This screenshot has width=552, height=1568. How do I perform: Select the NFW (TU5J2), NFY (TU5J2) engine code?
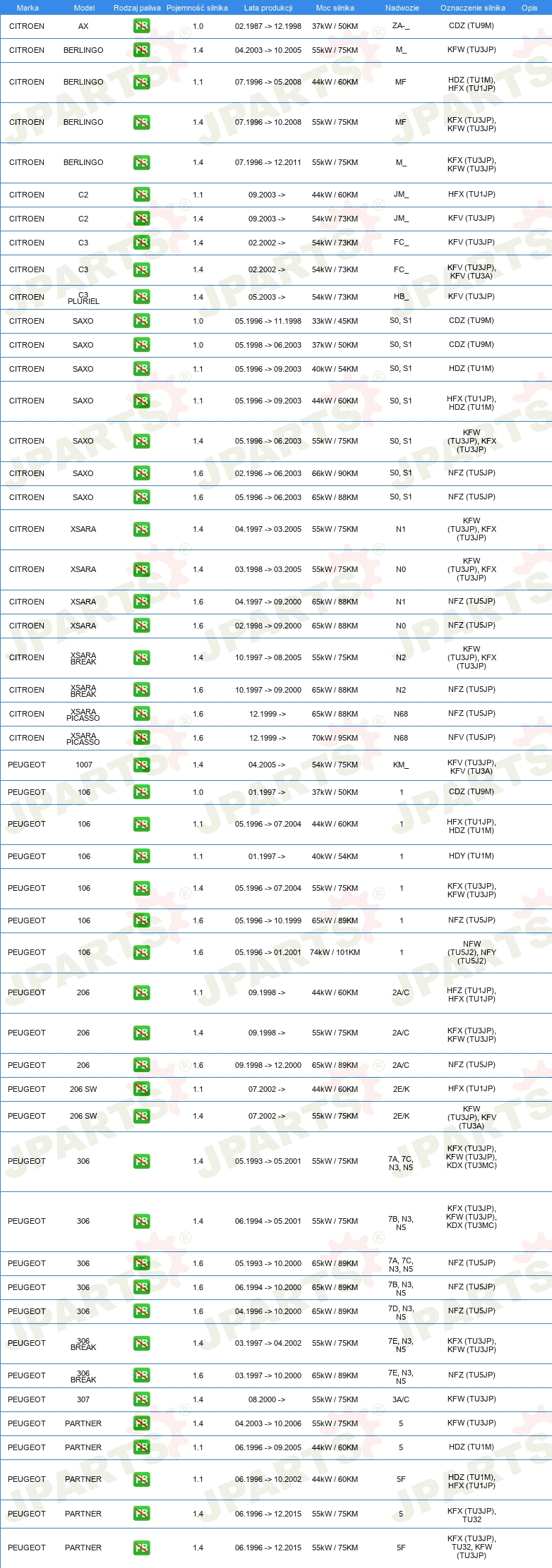point(472,952)
